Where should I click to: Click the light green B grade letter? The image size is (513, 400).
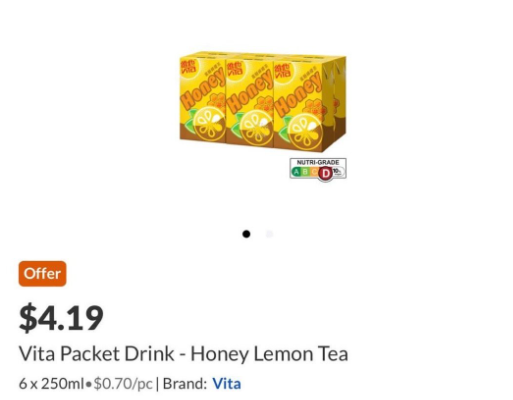pos(305,172)
